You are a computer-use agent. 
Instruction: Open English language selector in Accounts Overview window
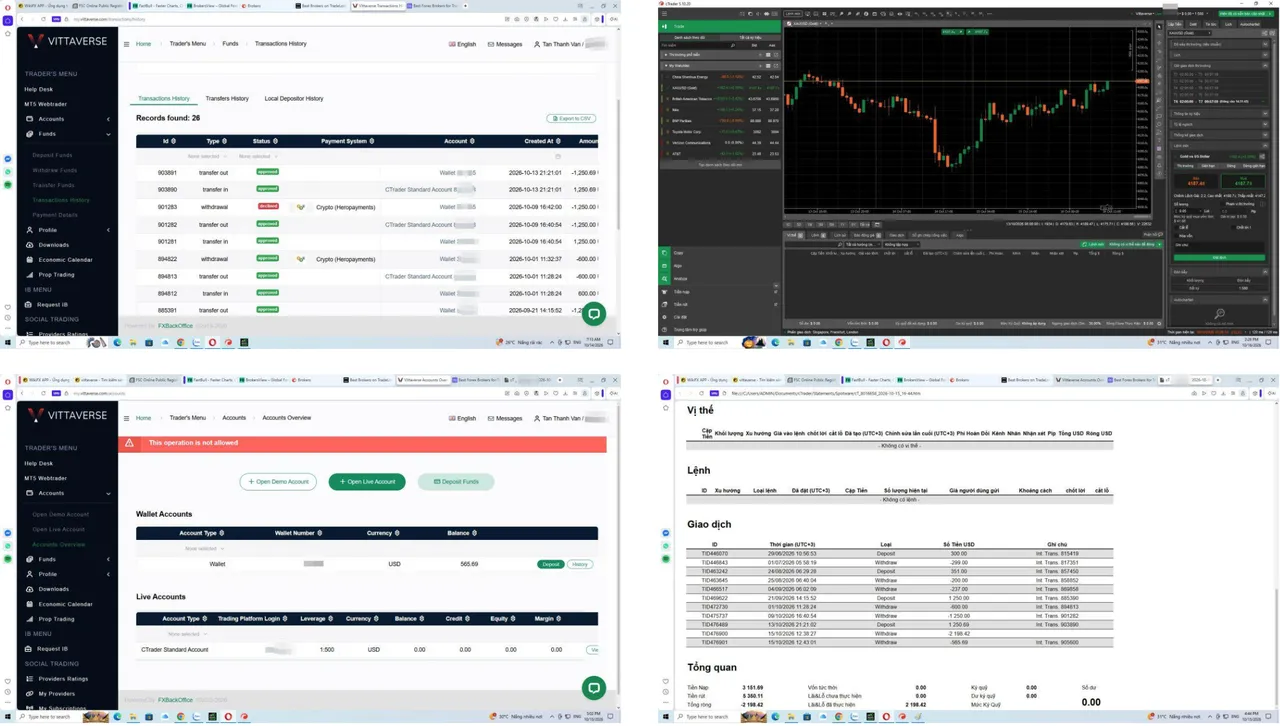pyautogui.click(x=463, y=418)
